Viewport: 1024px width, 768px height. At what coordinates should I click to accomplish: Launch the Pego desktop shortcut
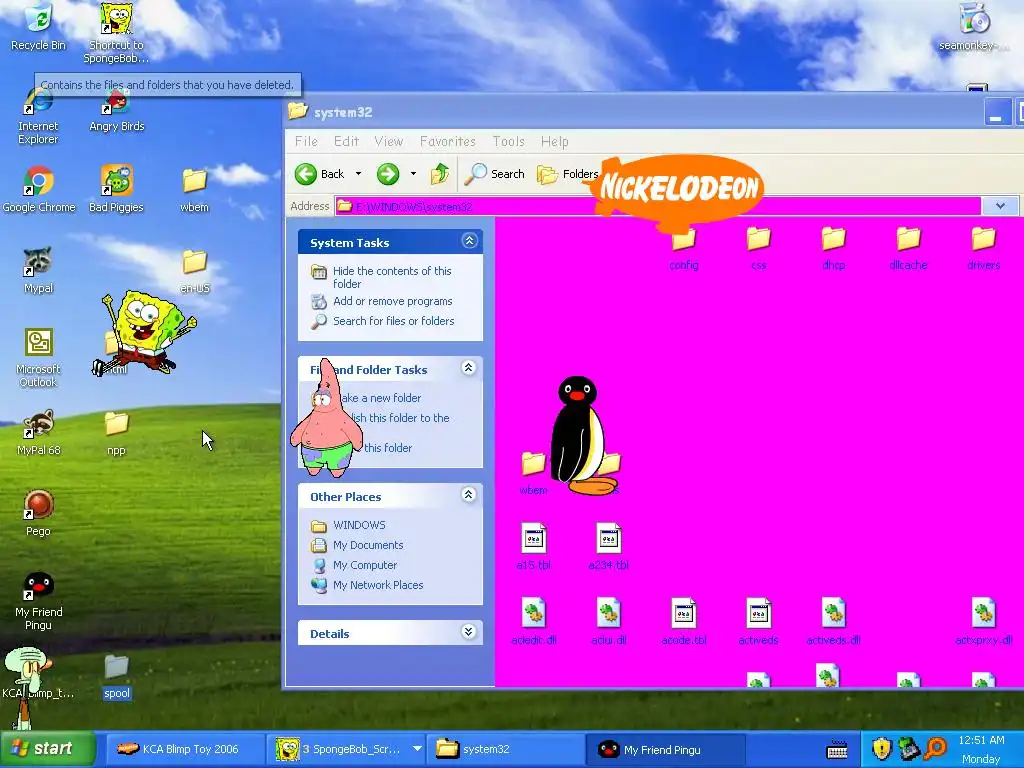(39, 513)
